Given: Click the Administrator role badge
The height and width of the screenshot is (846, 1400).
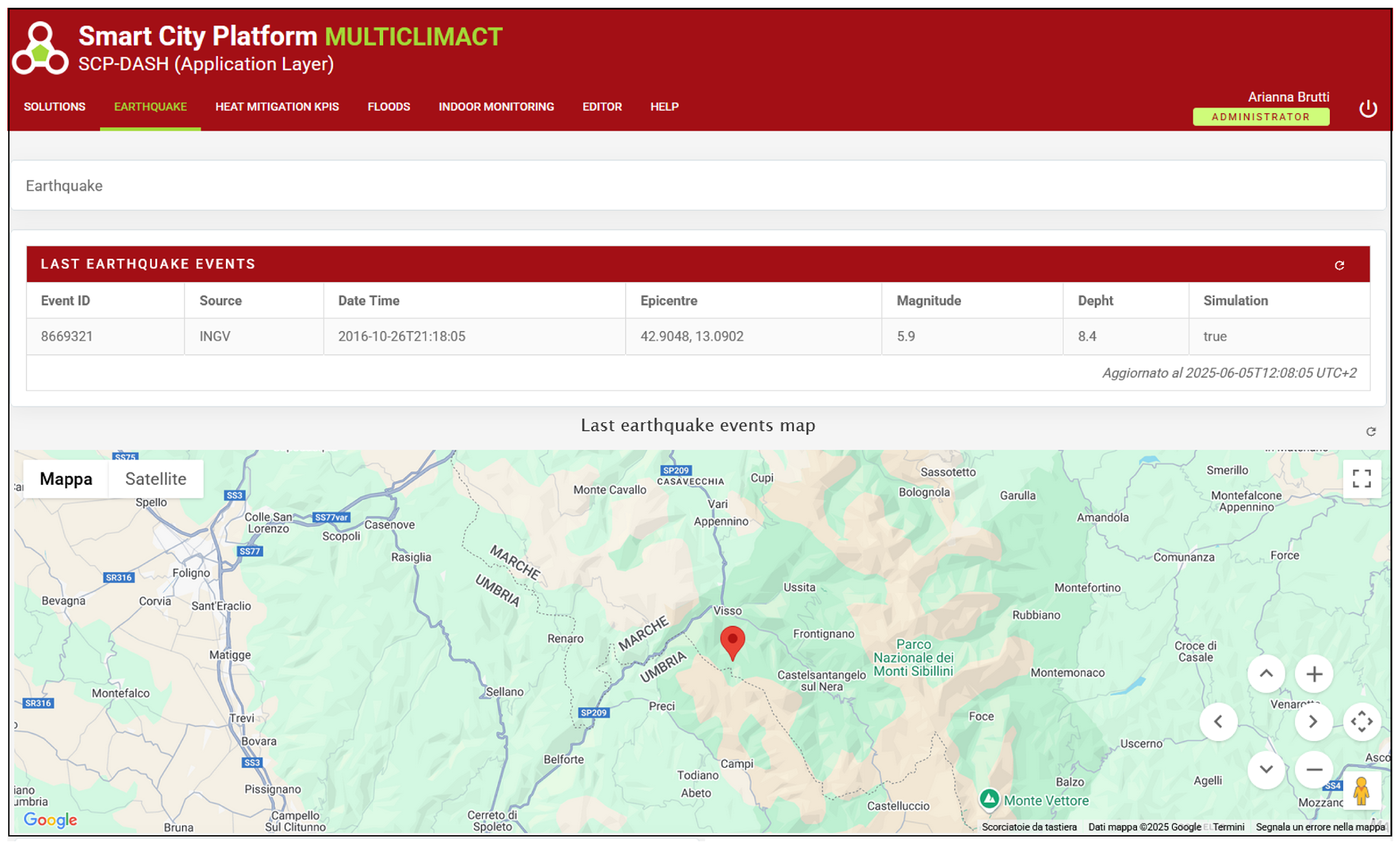Looking at the screenshot, I should coord(1261,117).
